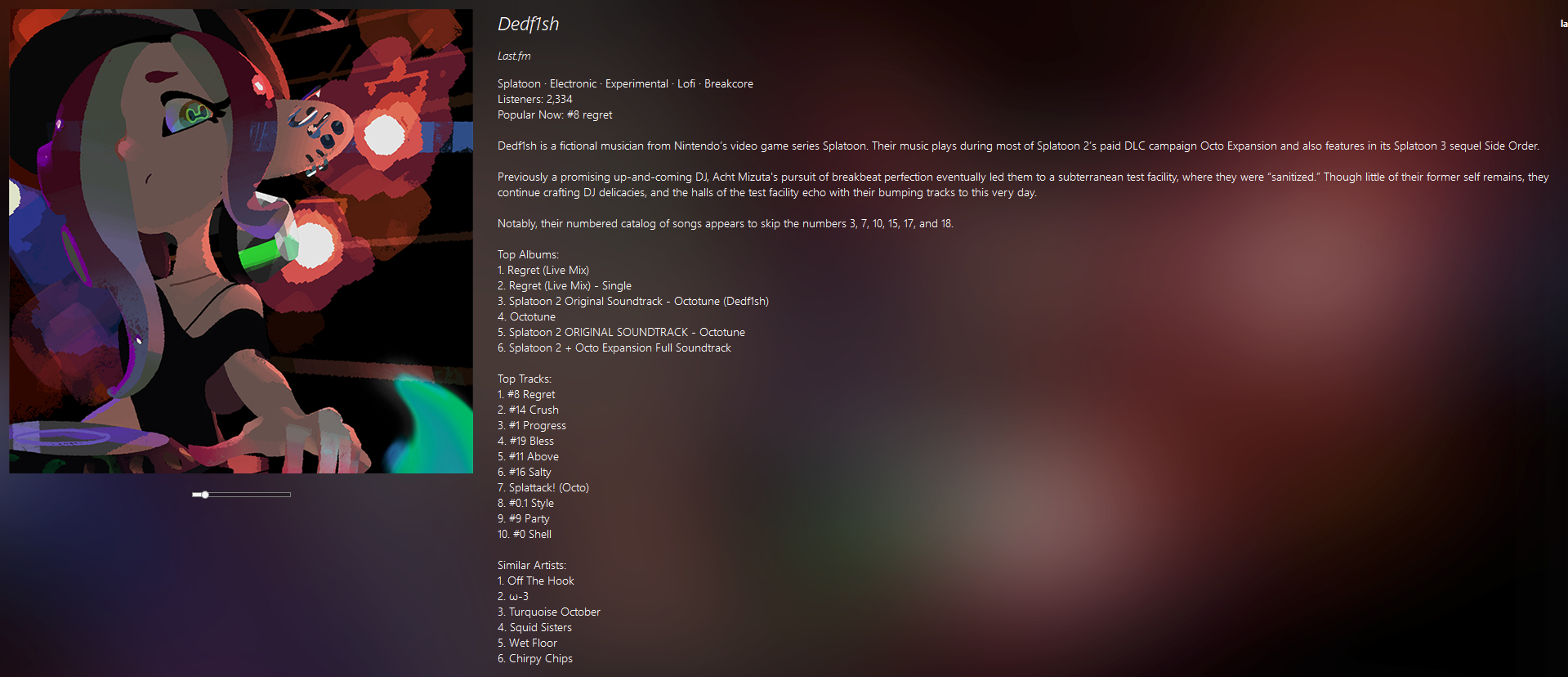Open the Last.fm source link
The width and height of the screenshot is (1568, 677).
coord(514,56)
